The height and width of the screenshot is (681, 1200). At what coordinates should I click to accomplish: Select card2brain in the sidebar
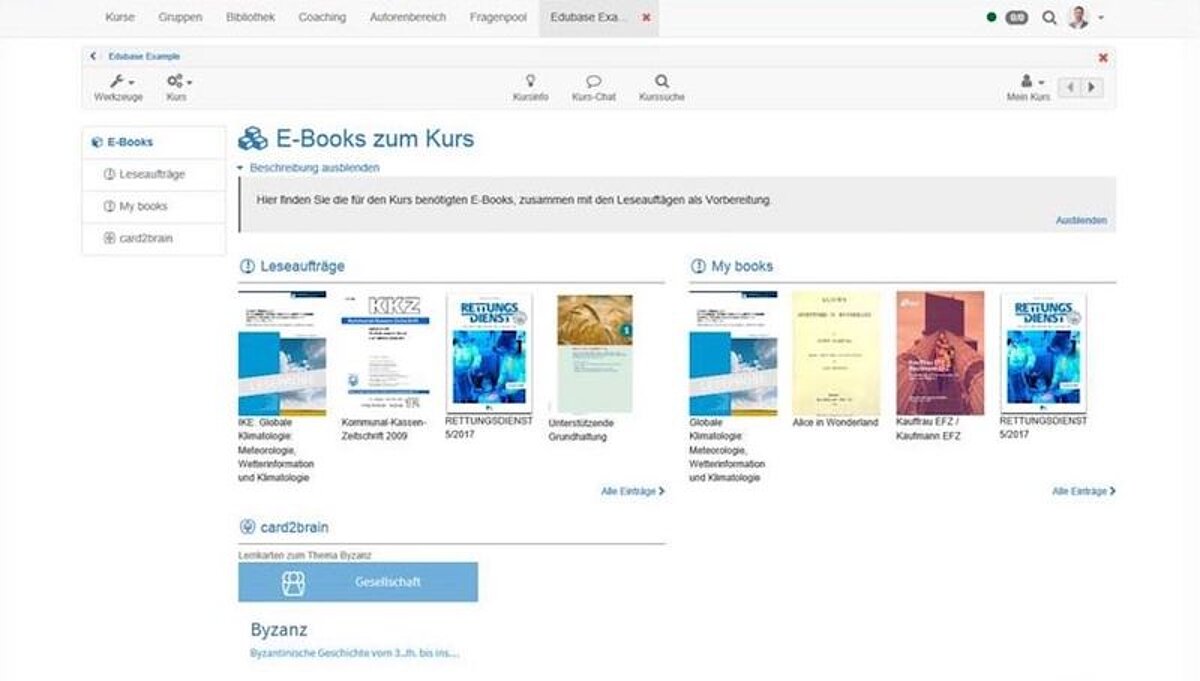146,238
